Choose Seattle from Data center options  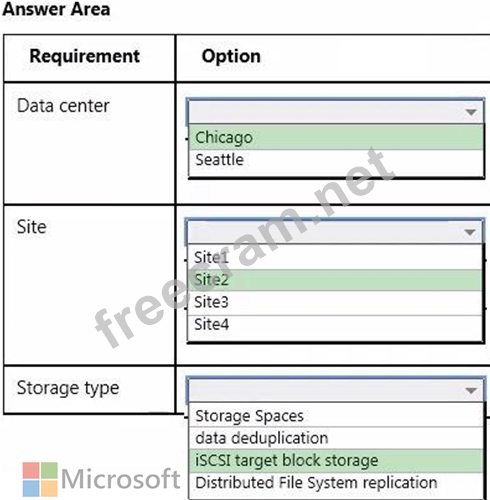click(336, 160)
